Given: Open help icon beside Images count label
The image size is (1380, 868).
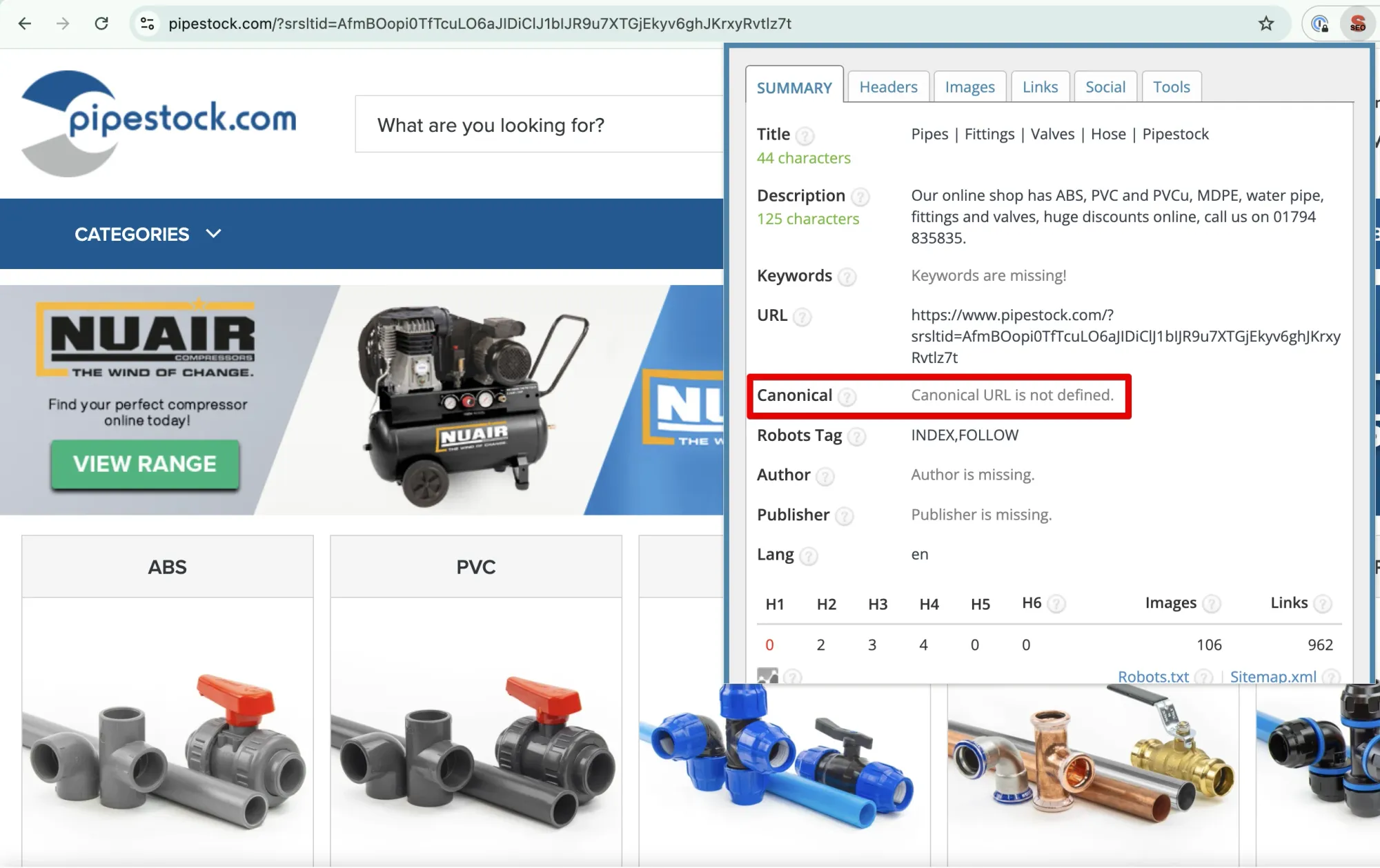Looking at the screenshot, I should click(x=1211, y=604).
